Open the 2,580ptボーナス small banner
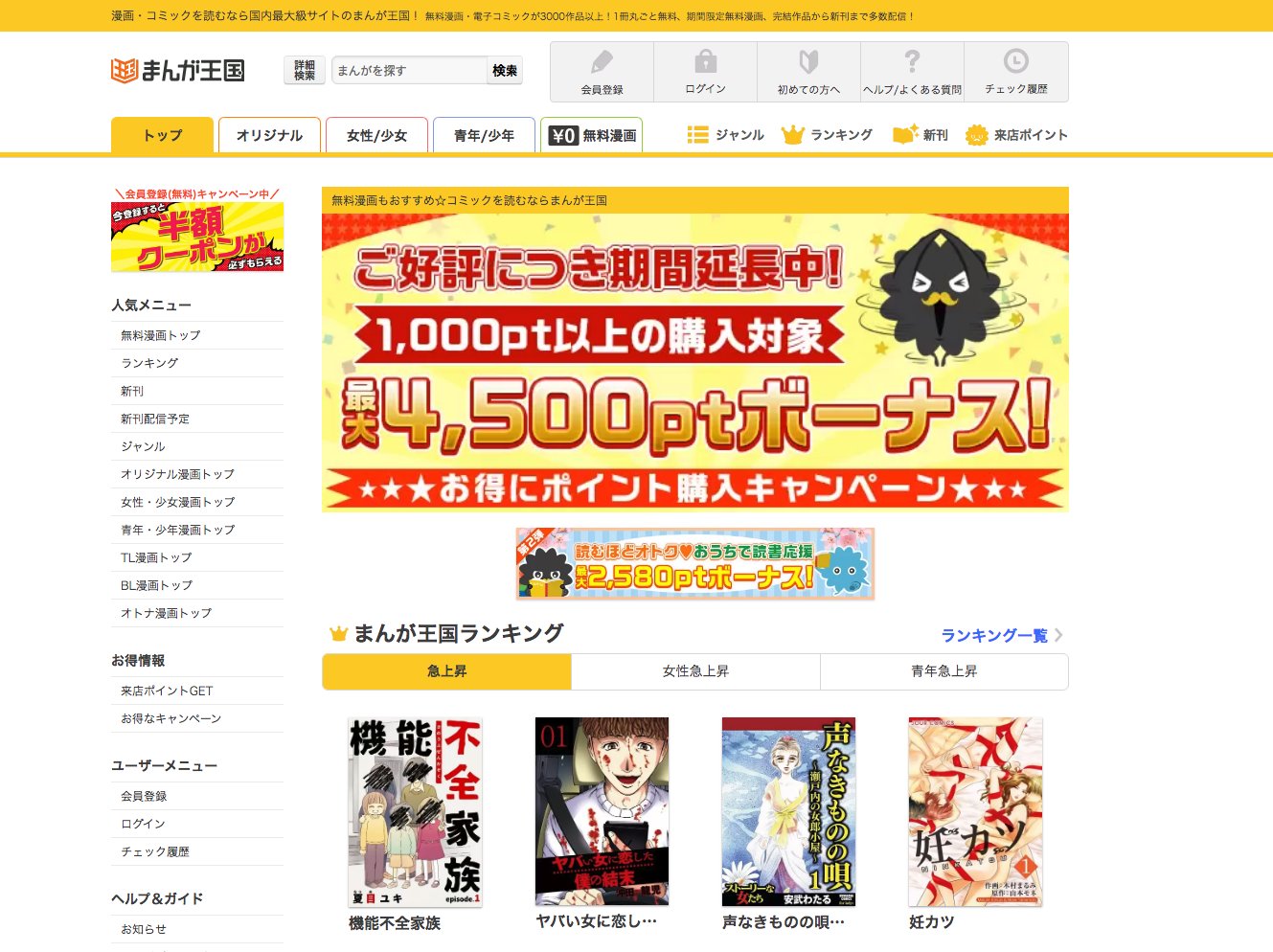This screenshot has height=952, width=1273. pos(695,563)
